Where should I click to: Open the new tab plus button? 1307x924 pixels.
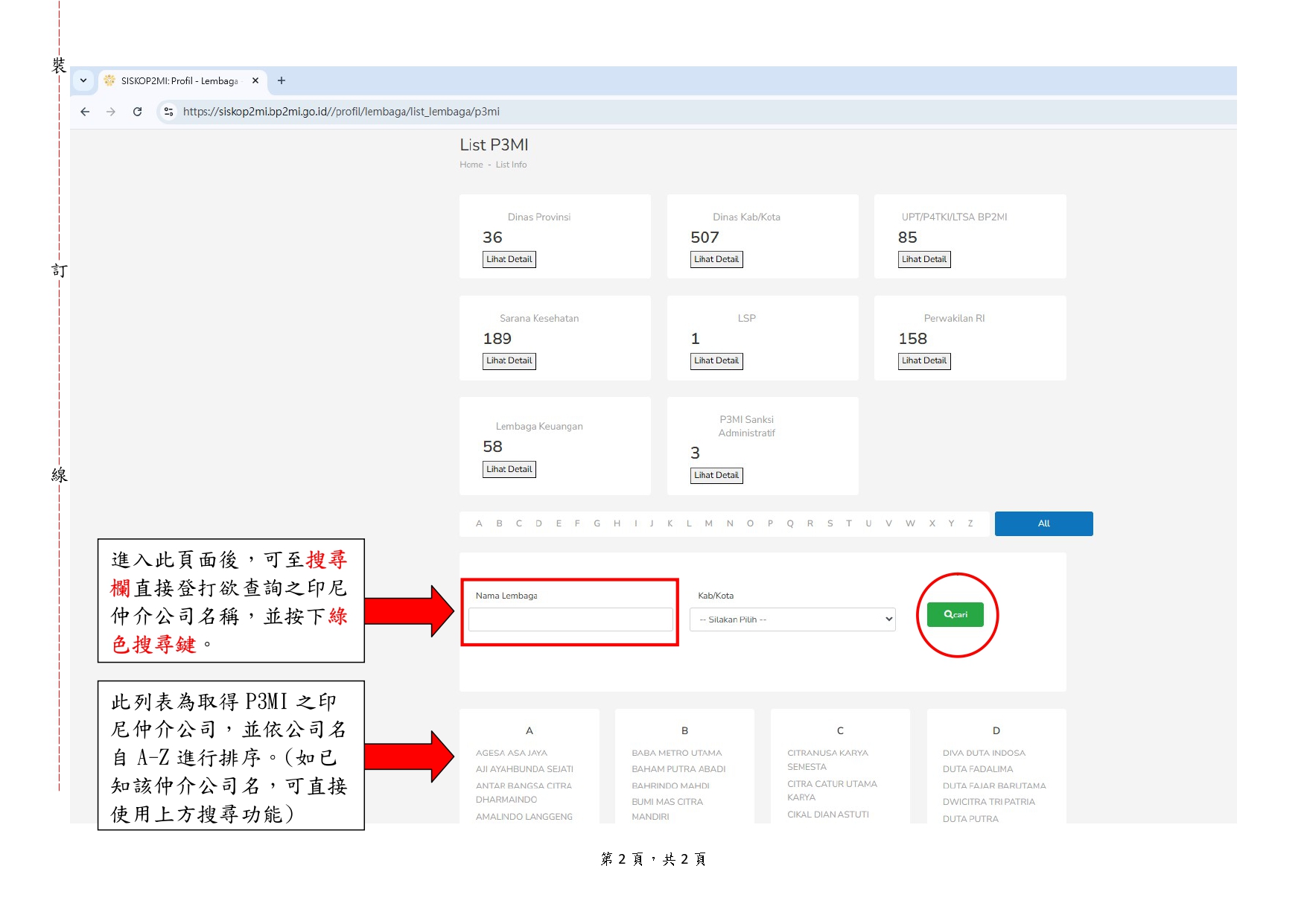[x=282, y=80]
